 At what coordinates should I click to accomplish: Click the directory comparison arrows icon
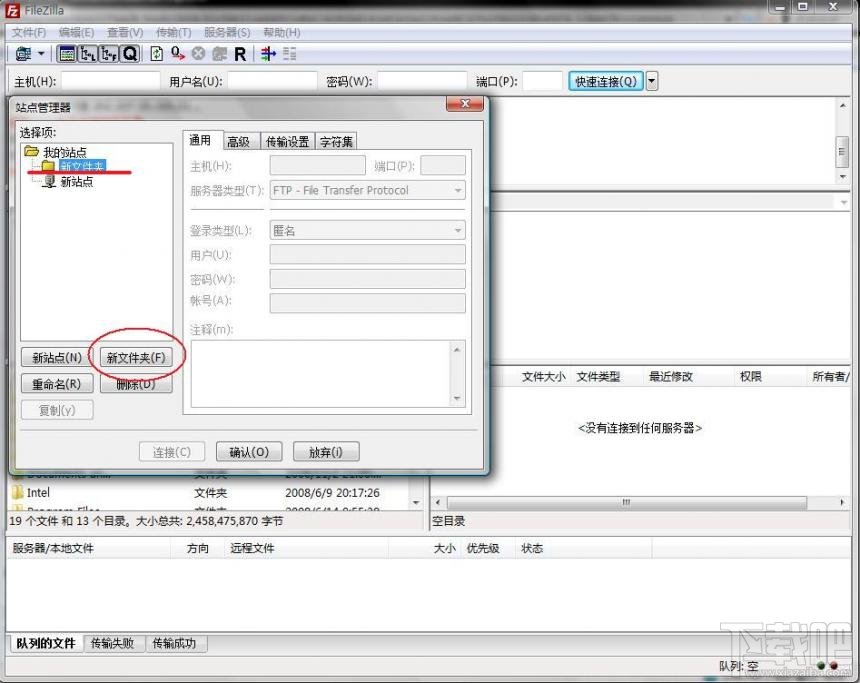pos(268,54)
